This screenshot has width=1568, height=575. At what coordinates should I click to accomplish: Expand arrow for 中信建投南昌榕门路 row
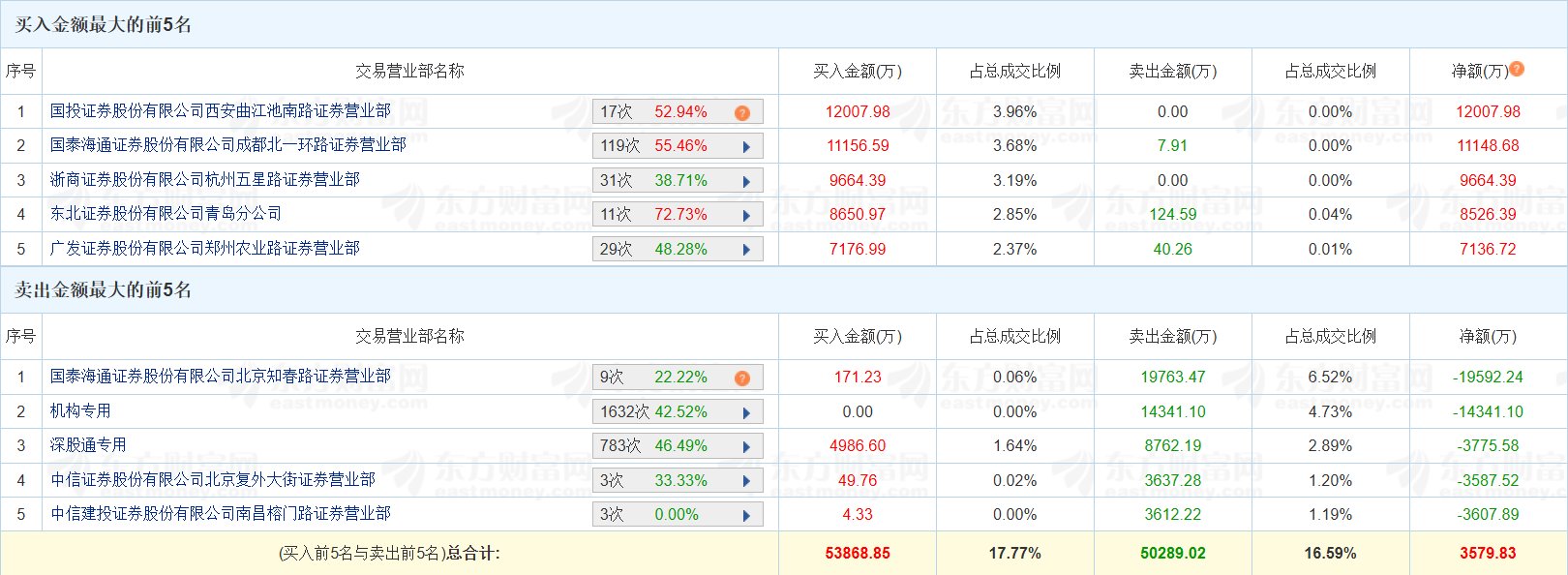tap(746, 515)
